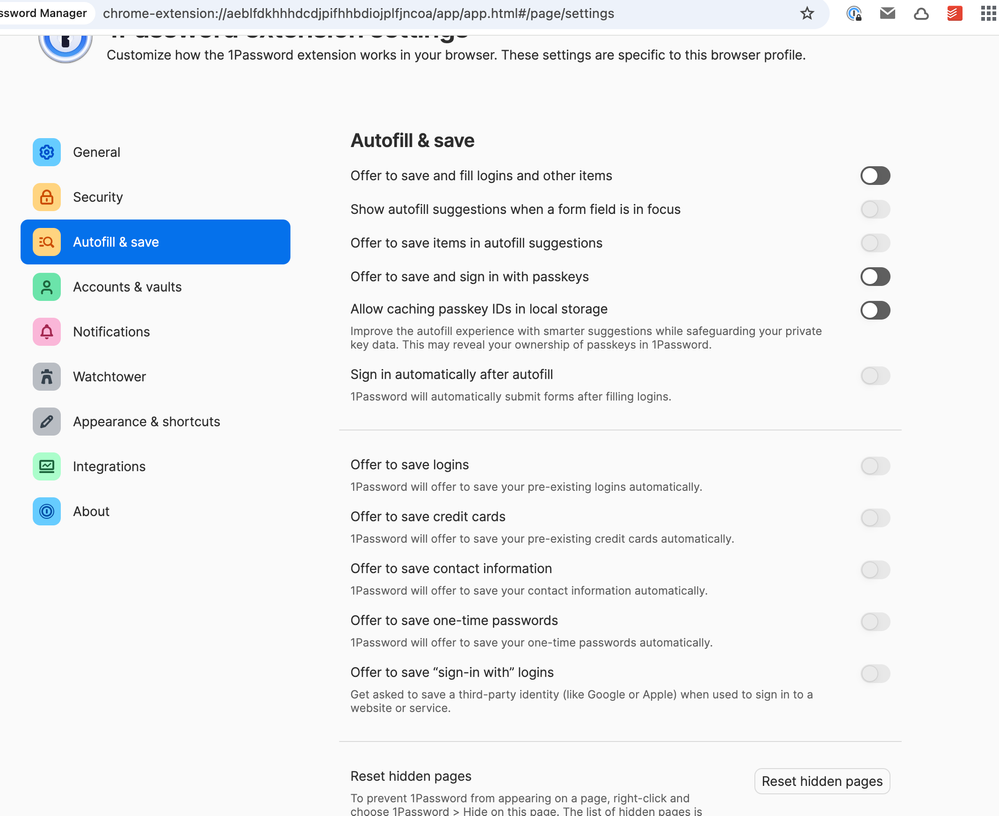Toggle Allow caching passkey IDs in local storage
Image resolution: width=999 pixels, height=816 pixels.
(x=875, y=310)
